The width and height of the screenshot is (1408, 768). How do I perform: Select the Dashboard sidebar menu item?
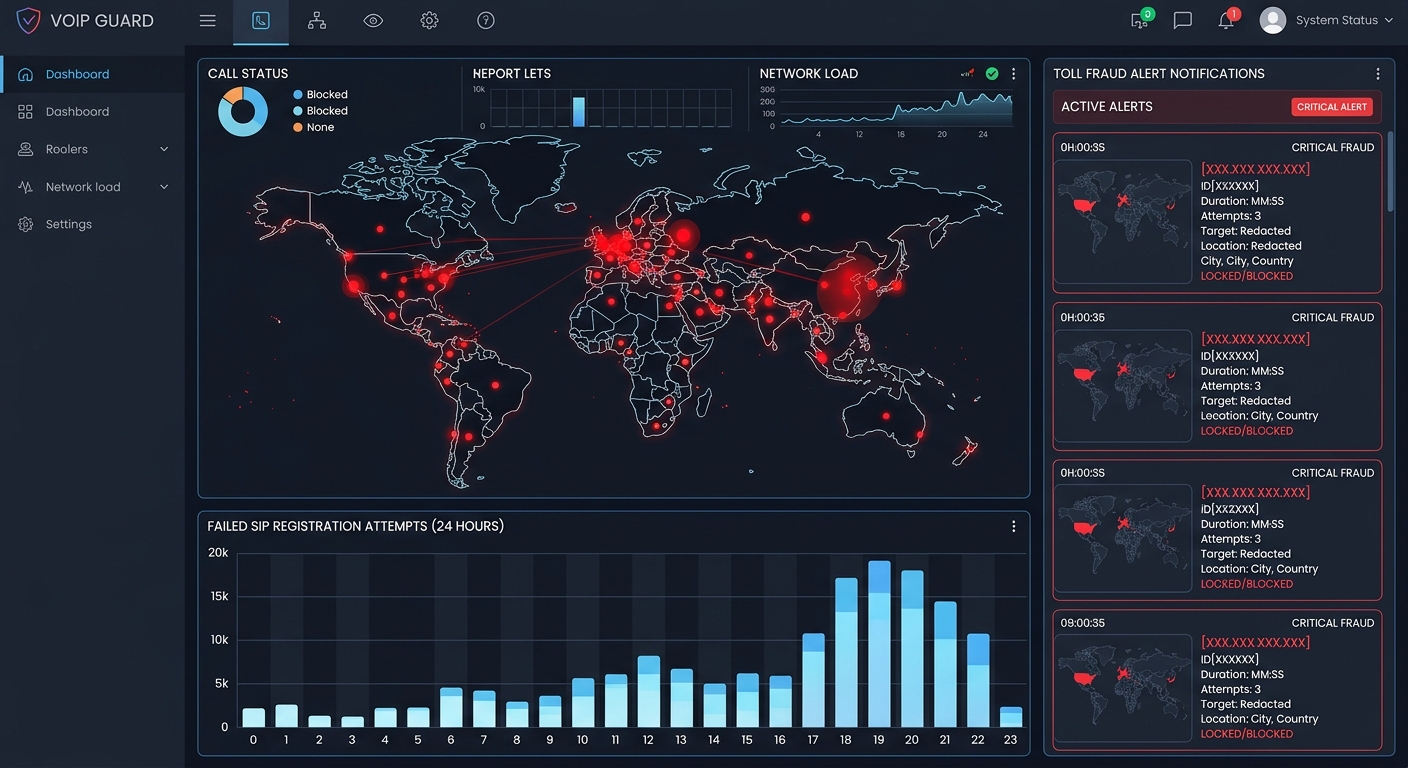coord(78,74)
